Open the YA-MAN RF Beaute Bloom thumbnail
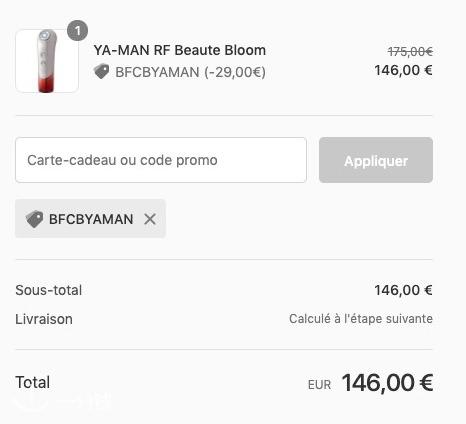The width and height of the screenshot is (466, 424). 47,61
